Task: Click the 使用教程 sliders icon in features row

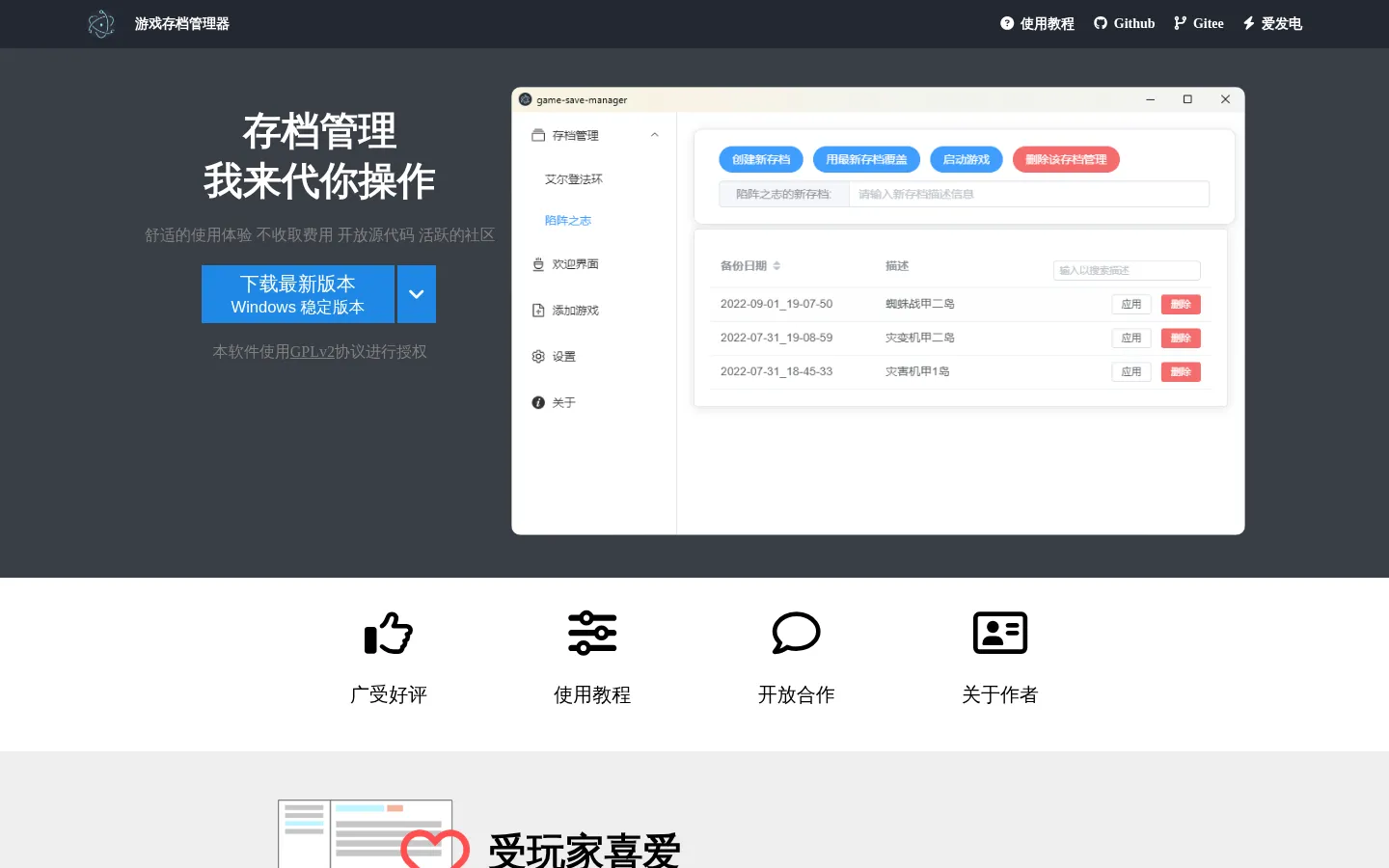Action: [592, 634]
